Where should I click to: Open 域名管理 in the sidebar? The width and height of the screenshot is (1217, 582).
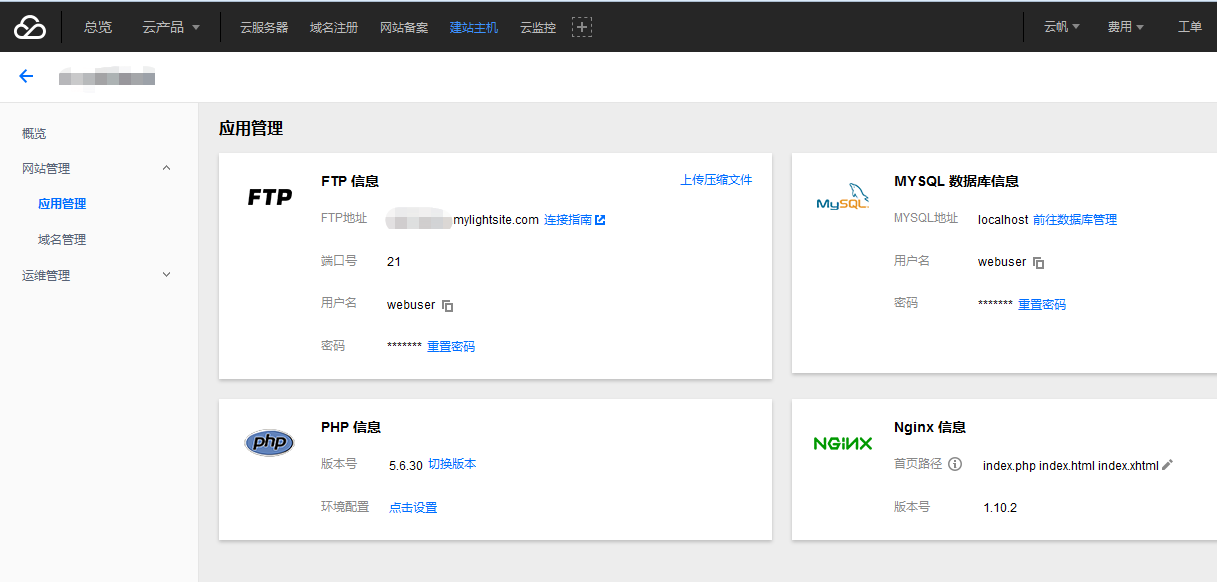[62, 240]
